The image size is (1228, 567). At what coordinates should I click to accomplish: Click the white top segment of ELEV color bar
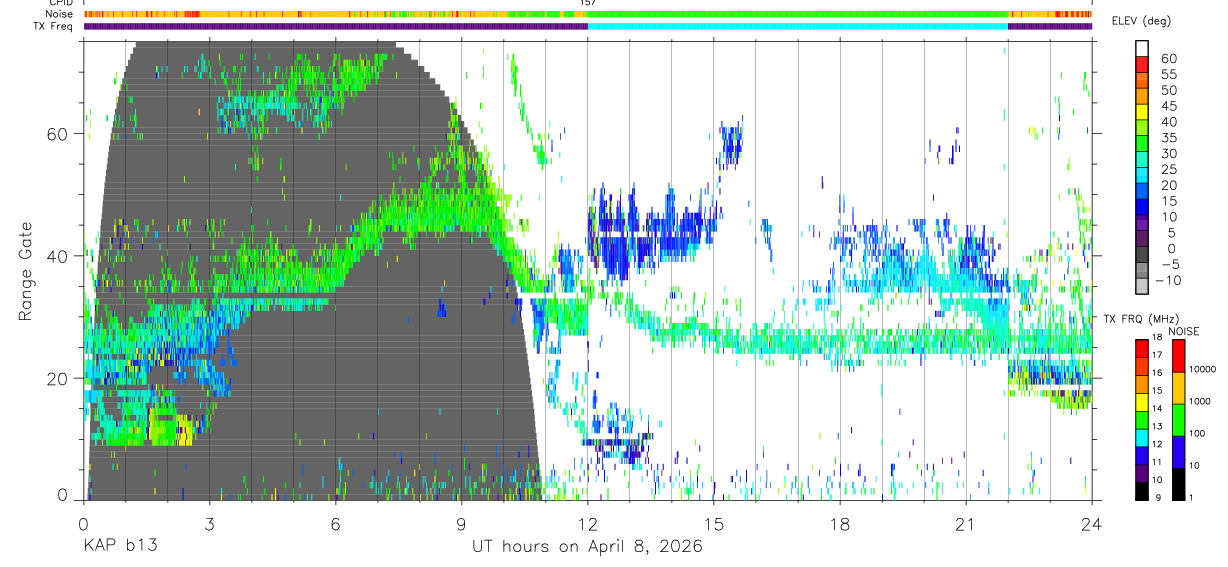[1142, 49]
